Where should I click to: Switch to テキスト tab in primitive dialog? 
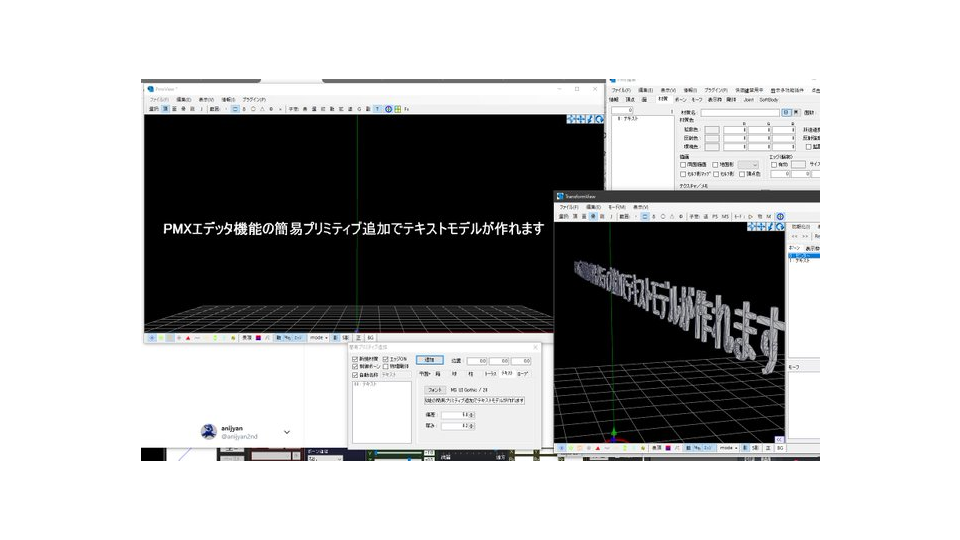(x=507, y=373)
